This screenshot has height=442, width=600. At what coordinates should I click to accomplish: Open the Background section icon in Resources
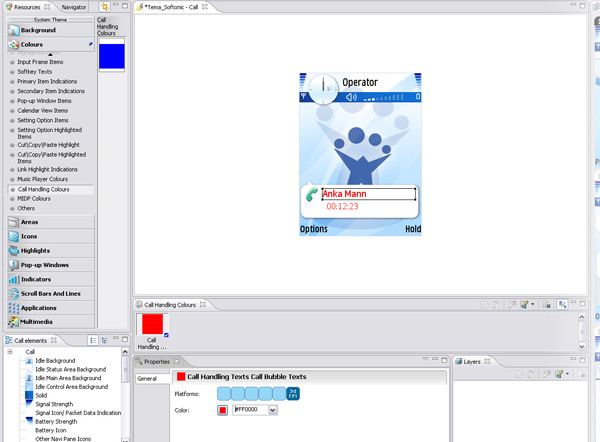coord(13,30)
